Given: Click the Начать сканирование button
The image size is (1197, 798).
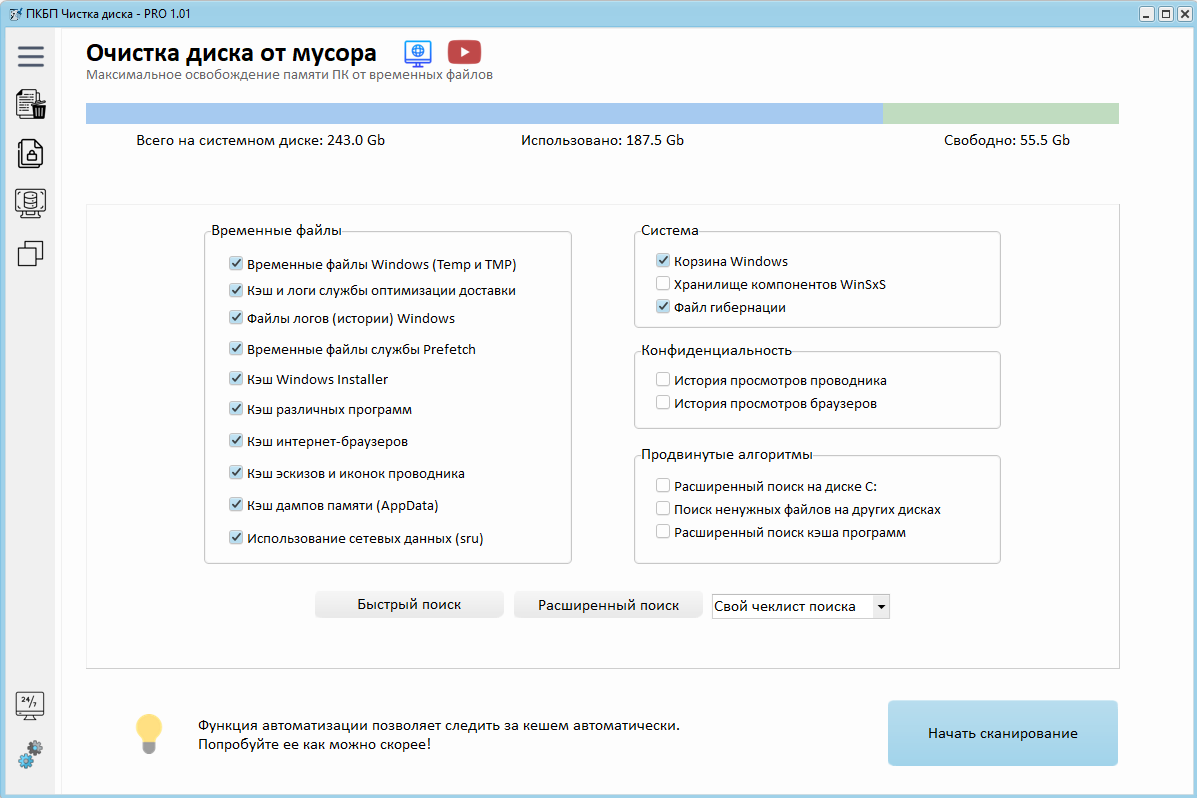Looking at the screenshot, I should tap(1002, 733).
